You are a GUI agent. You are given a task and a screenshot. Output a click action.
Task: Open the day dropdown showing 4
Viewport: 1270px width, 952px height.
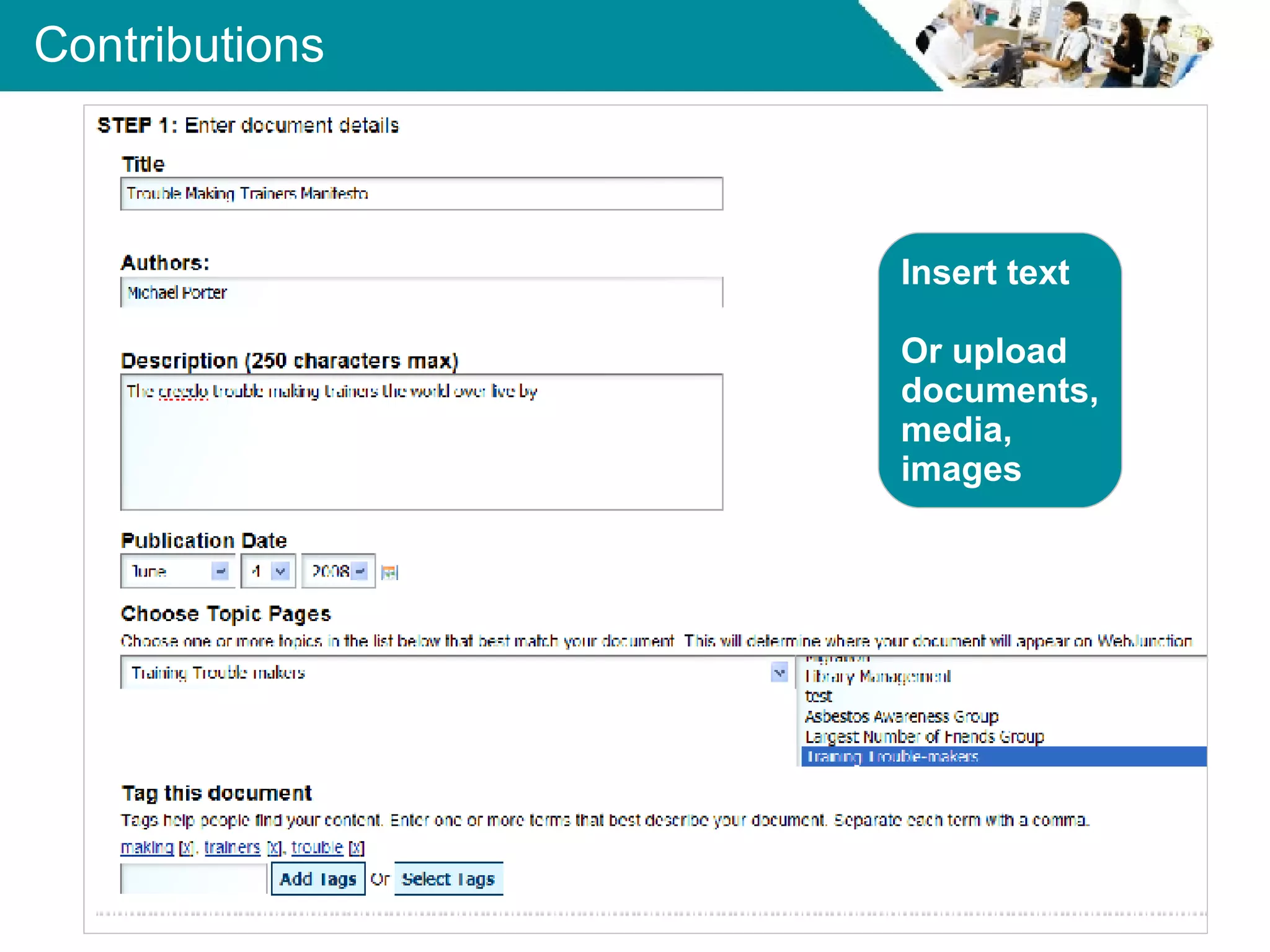[281, 571]
